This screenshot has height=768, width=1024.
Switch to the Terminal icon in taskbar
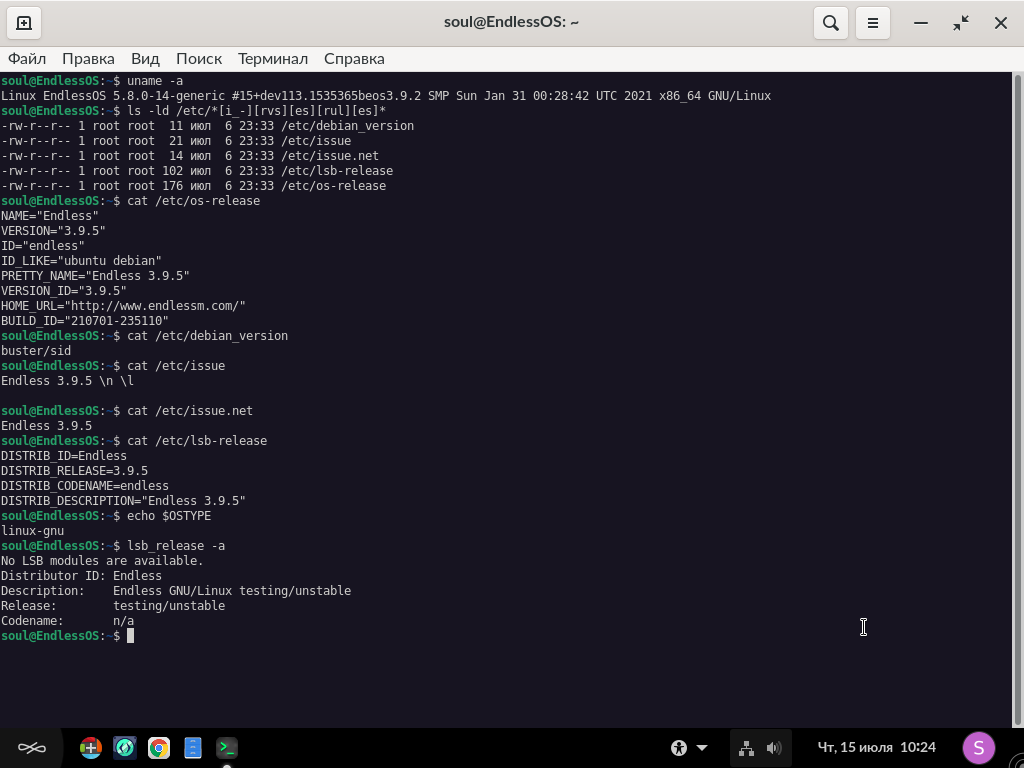pyautogui.click(x=227, y=748)
